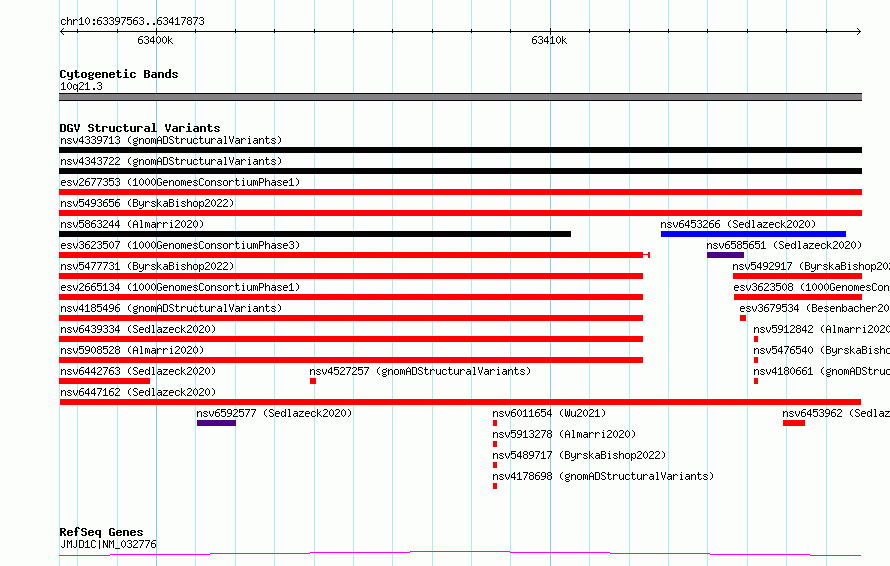Click small red marker under nsv6011654

495,423
